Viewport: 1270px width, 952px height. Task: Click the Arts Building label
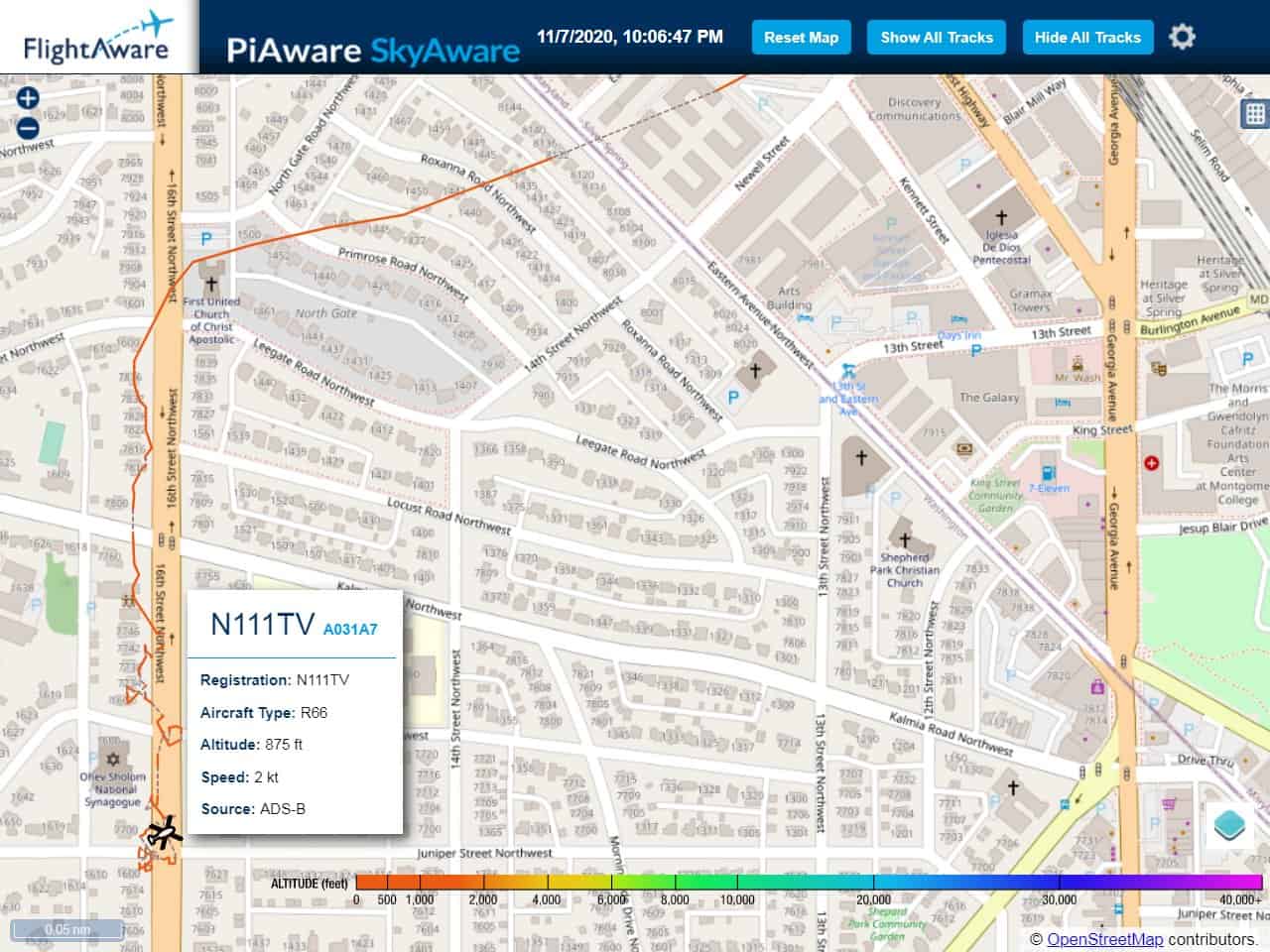coord(789,298)
